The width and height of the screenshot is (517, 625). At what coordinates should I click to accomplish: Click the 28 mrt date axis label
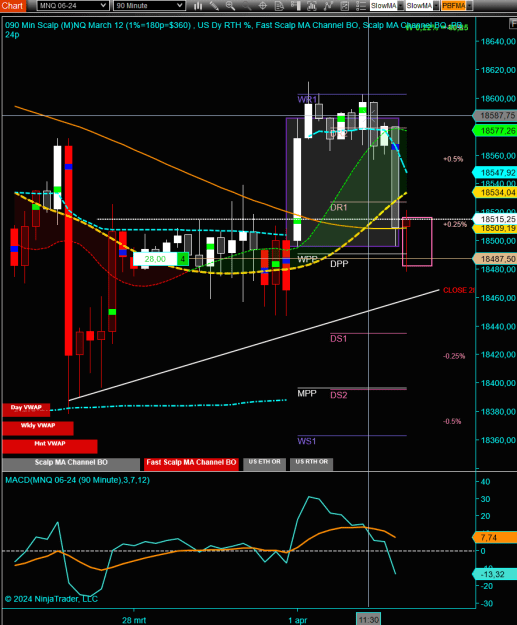134,620
